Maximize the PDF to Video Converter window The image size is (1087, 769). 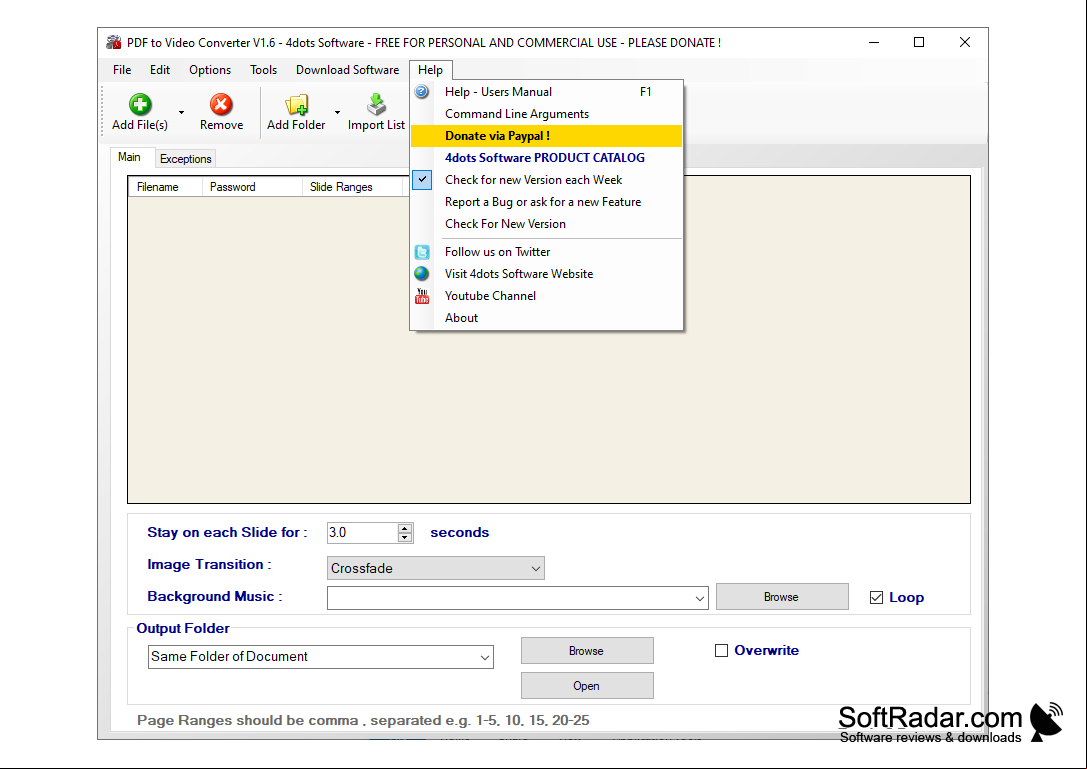point(919,42)
